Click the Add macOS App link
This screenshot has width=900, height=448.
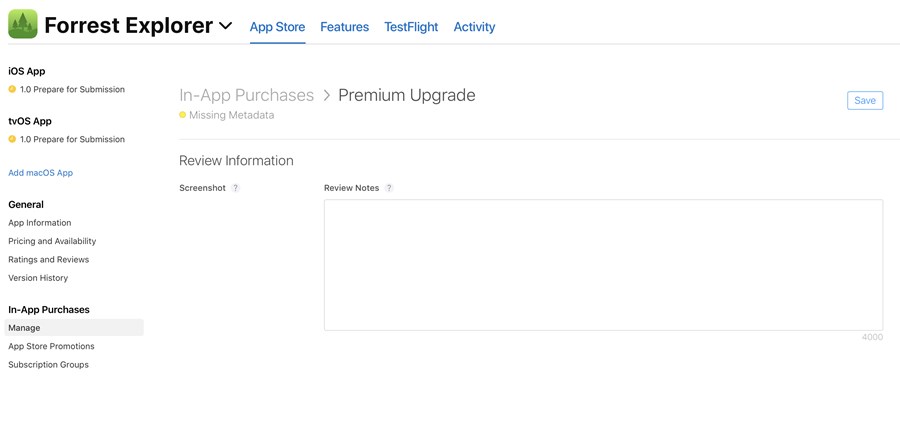click(41, 173)
